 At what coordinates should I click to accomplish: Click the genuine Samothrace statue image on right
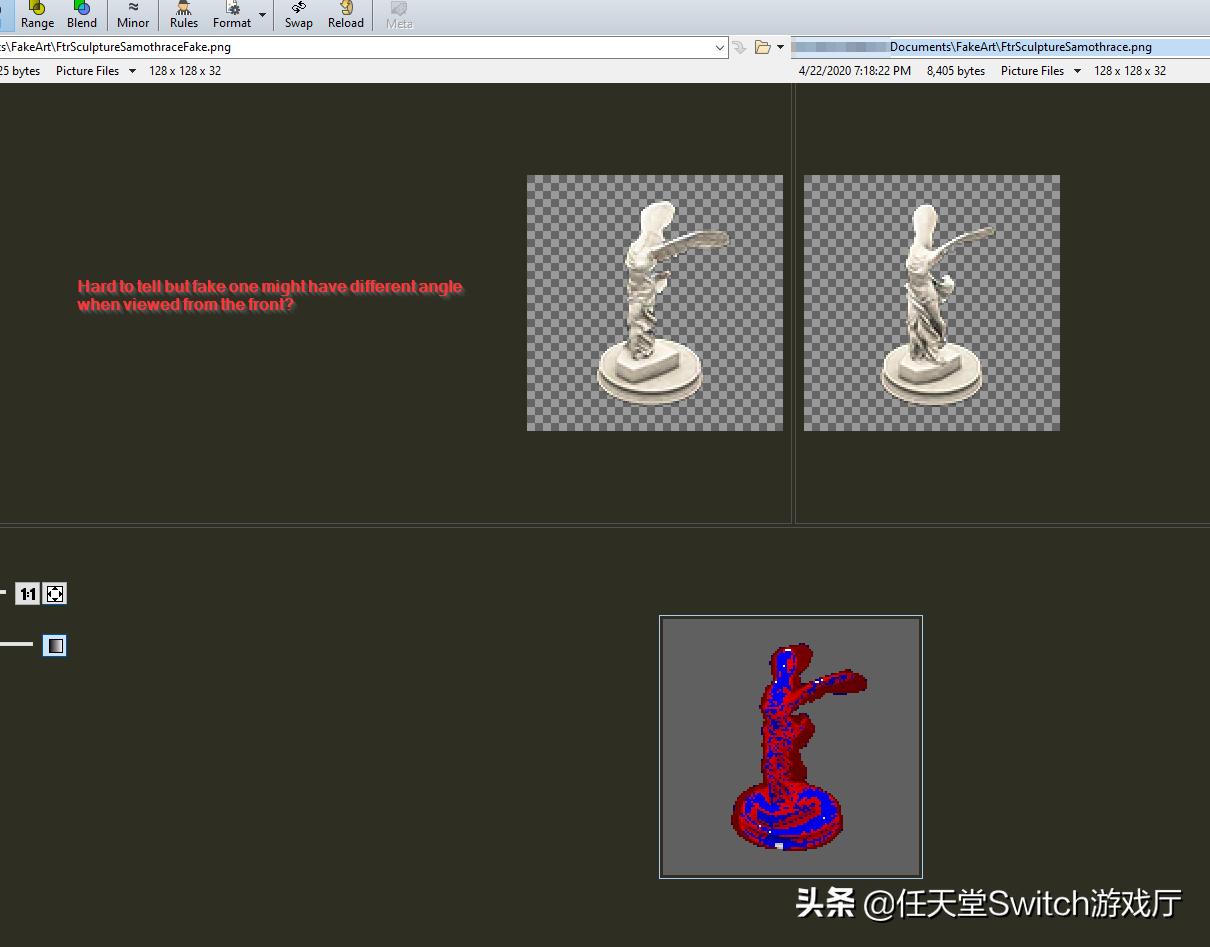pos(932,303)
